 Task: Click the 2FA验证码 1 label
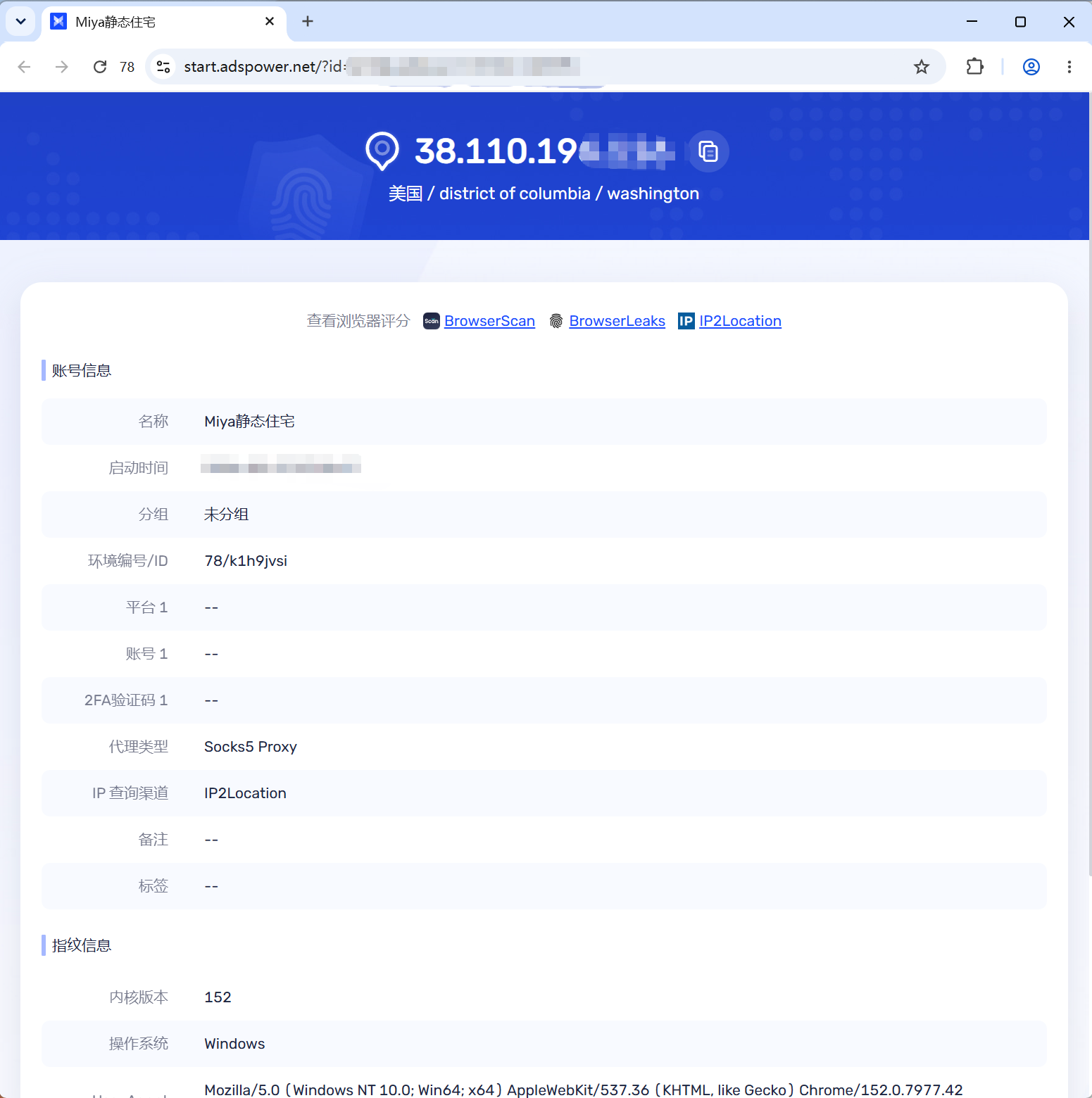pyautogui.click(x=126, y=700)
